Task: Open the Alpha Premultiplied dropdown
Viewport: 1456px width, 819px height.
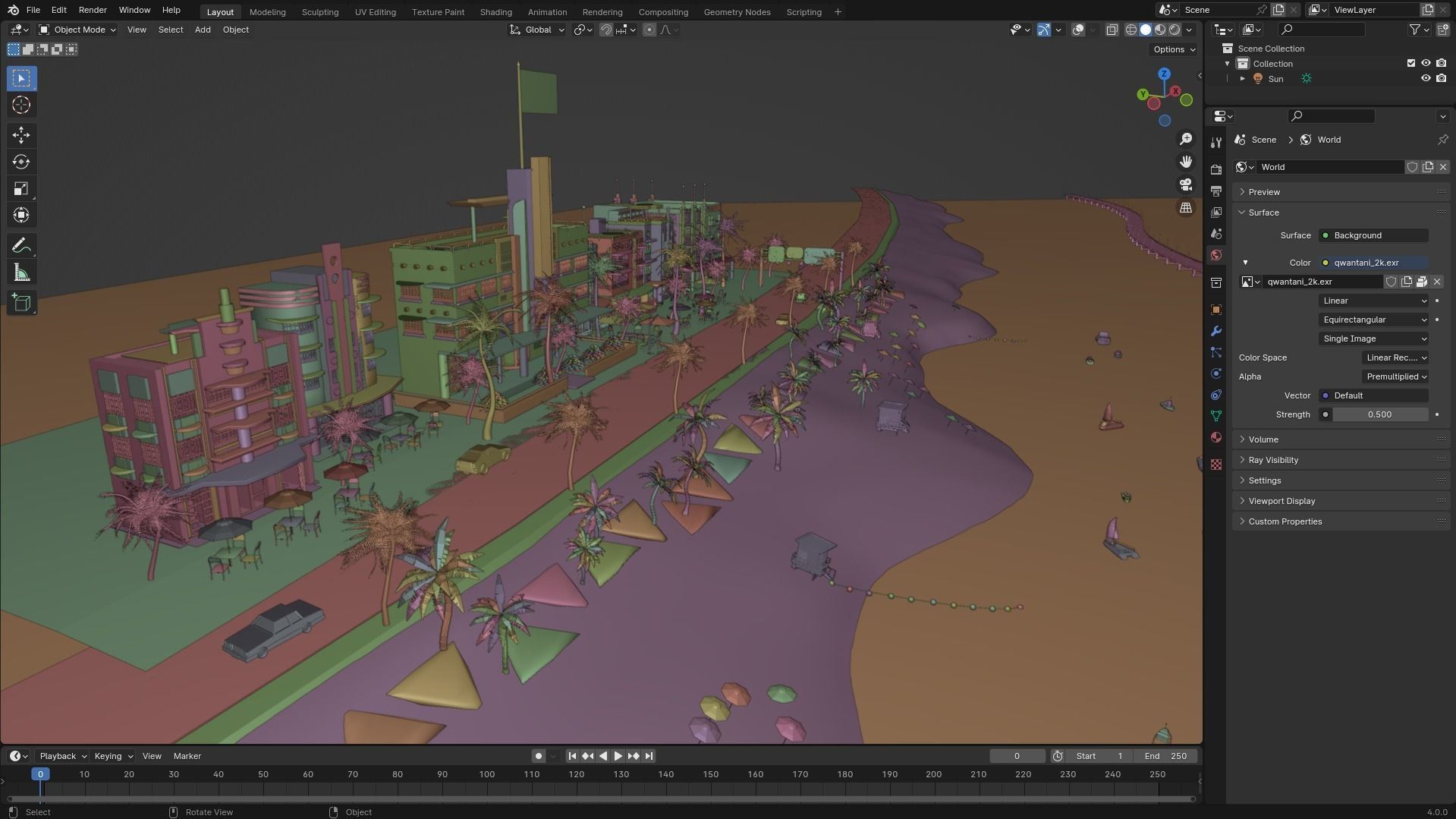Action: [1395, 376]
